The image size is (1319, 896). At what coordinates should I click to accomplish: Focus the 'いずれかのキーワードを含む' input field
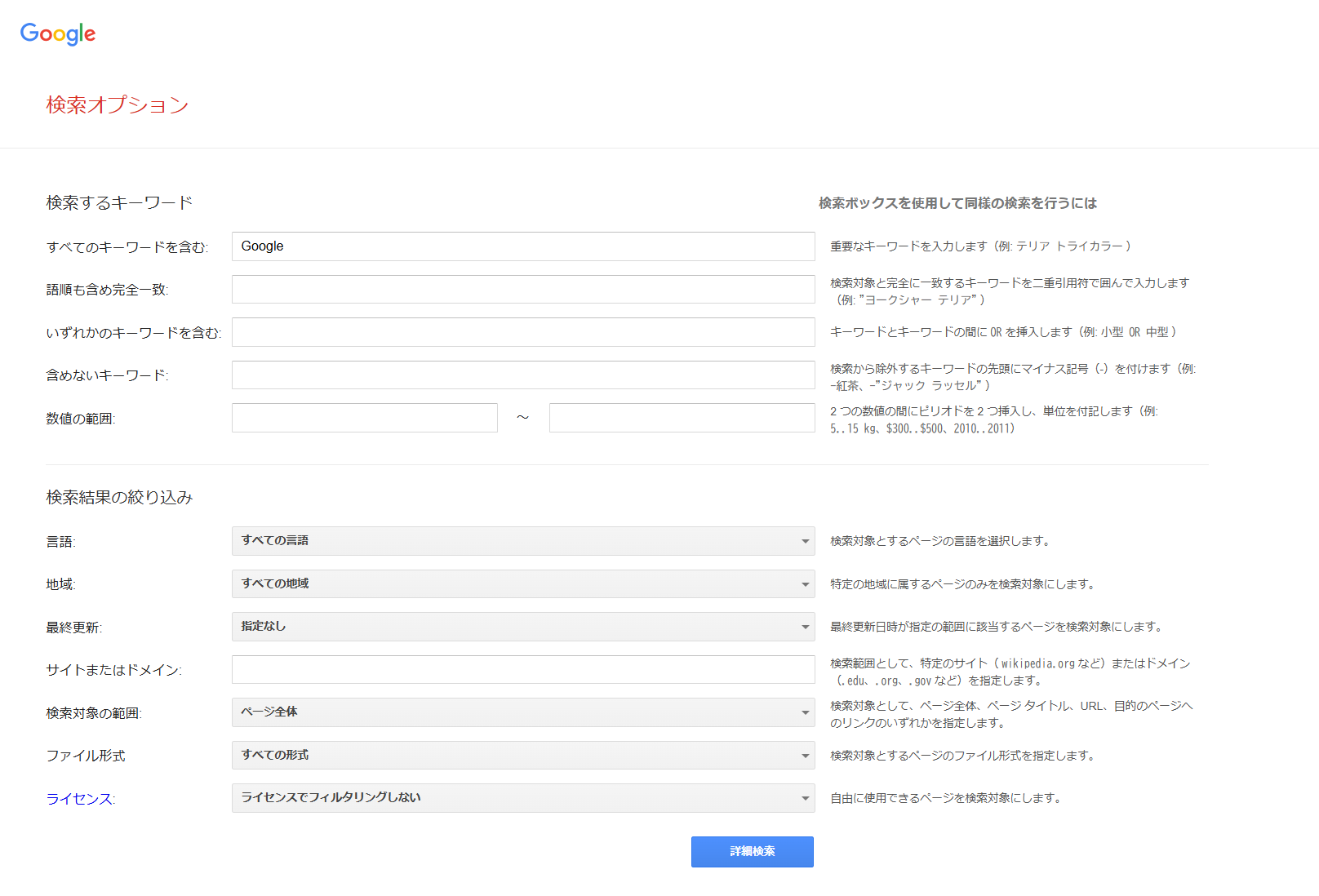[523, 332]
